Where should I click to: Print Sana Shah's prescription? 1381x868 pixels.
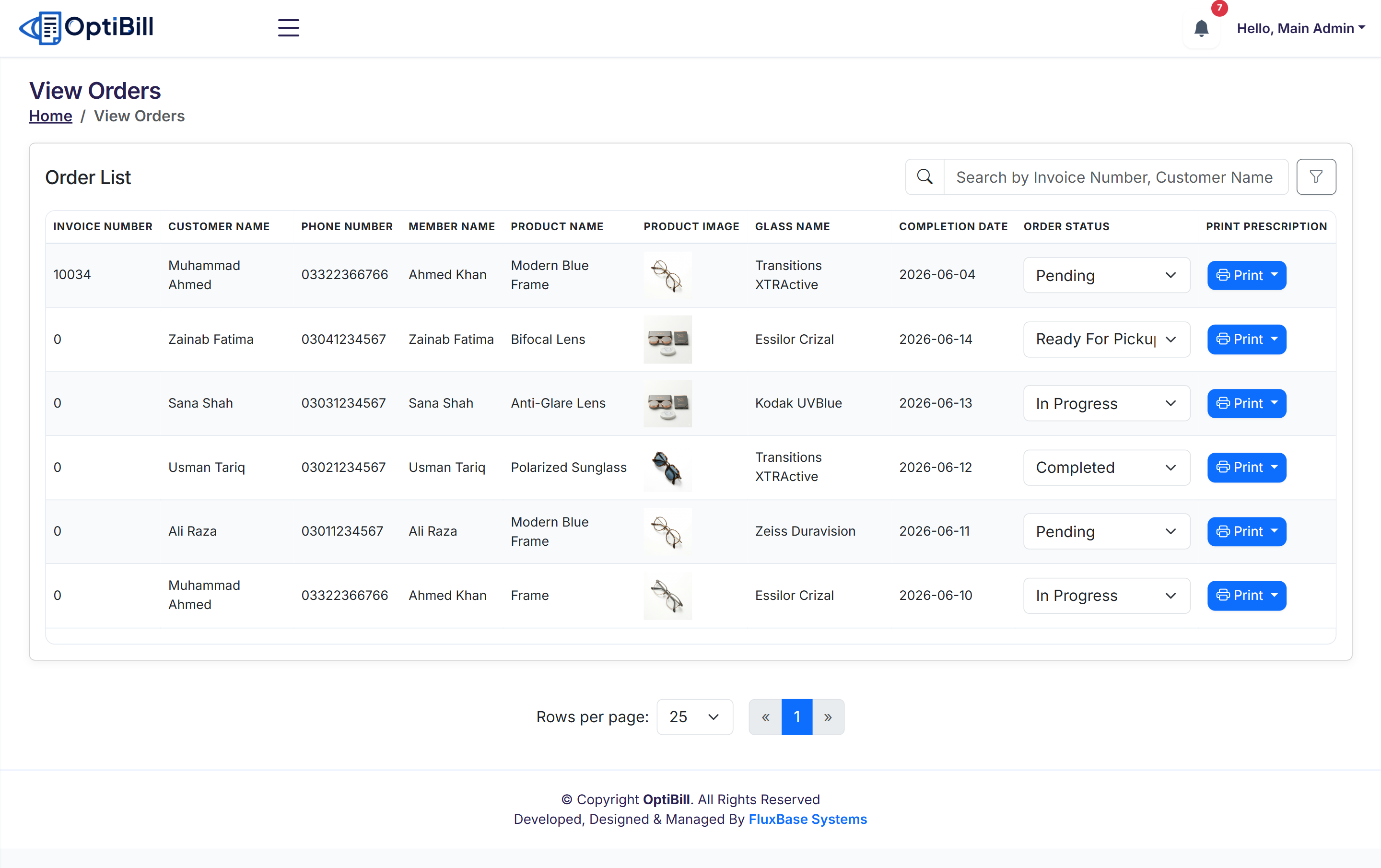point(1246,403)
